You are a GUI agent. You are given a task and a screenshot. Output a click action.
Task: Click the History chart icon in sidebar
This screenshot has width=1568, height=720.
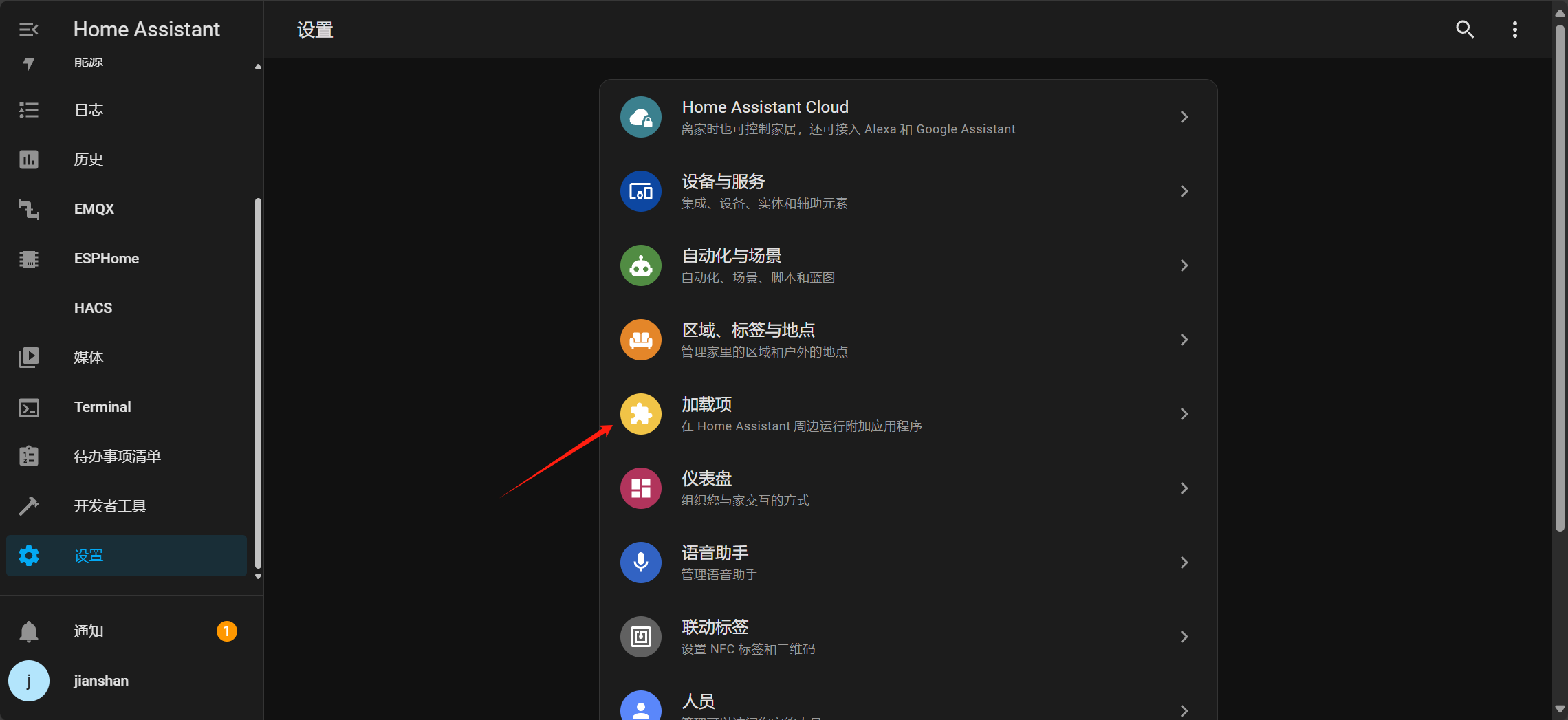click(29, 160)
